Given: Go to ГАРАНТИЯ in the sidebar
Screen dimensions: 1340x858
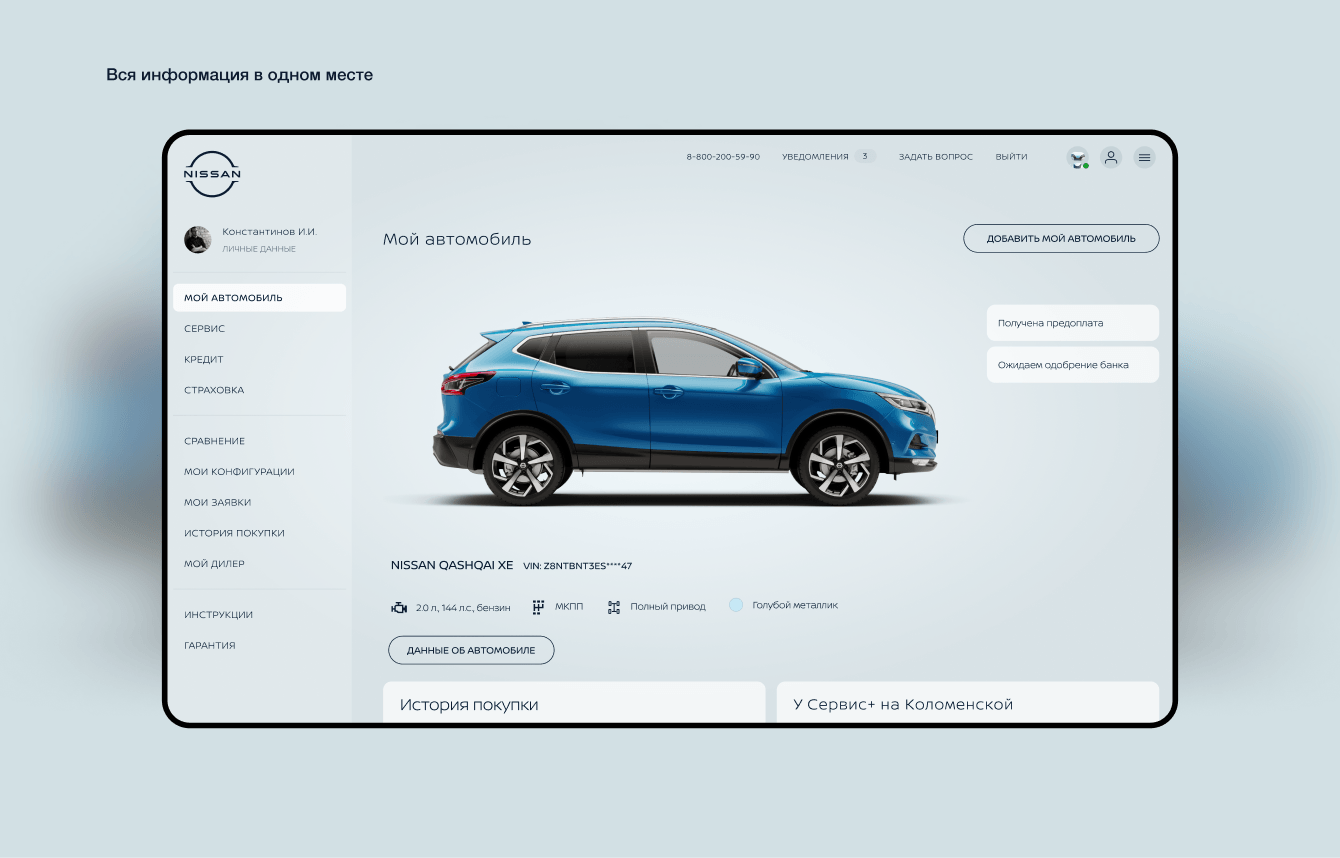Looking at the screenshot, I should tap(210, 646).
